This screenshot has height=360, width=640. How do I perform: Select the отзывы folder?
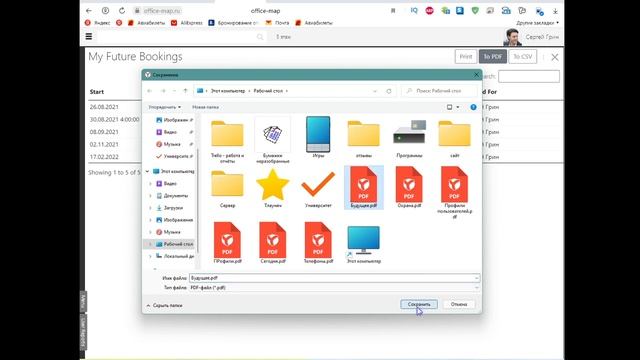tap(363, 139)
